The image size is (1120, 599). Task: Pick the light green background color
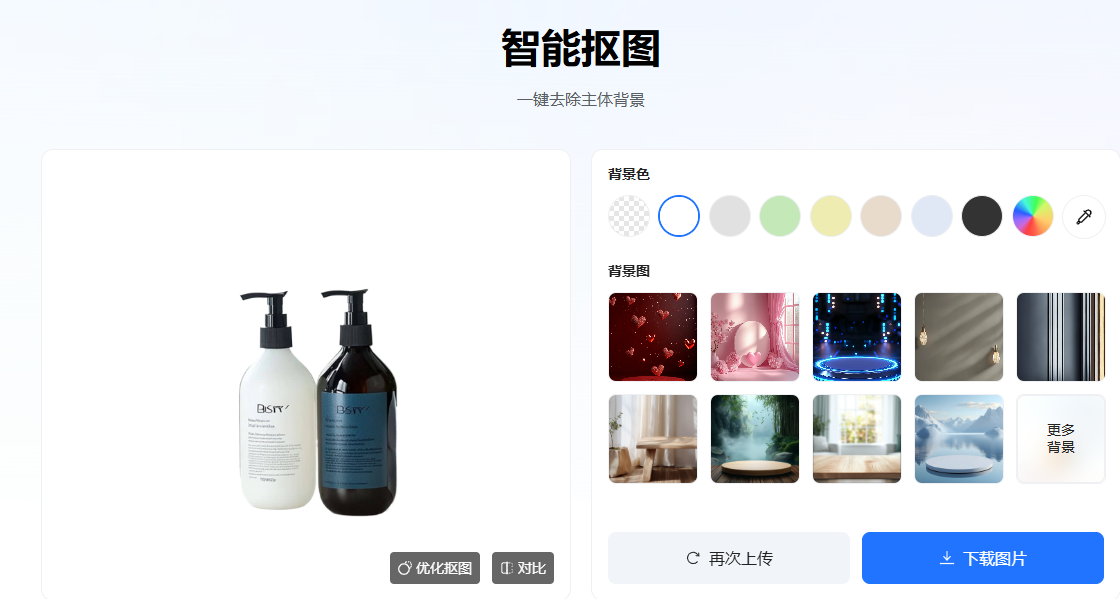tap(780, 216)
